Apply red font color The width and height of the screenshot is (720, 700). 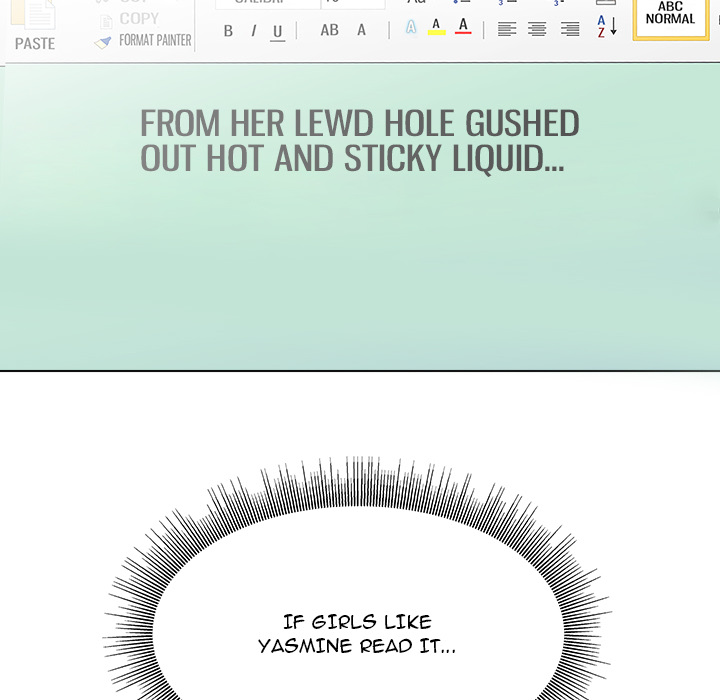point(462,26)
